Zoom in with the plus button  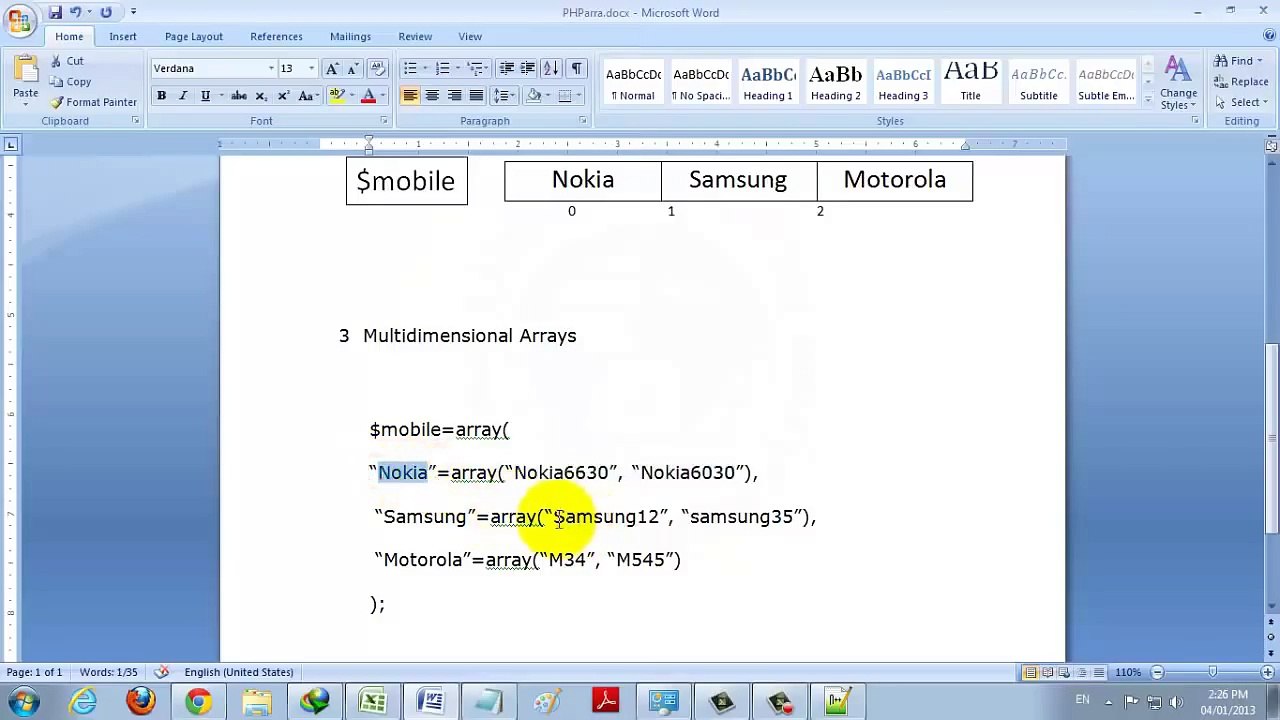pos(1270,672)
